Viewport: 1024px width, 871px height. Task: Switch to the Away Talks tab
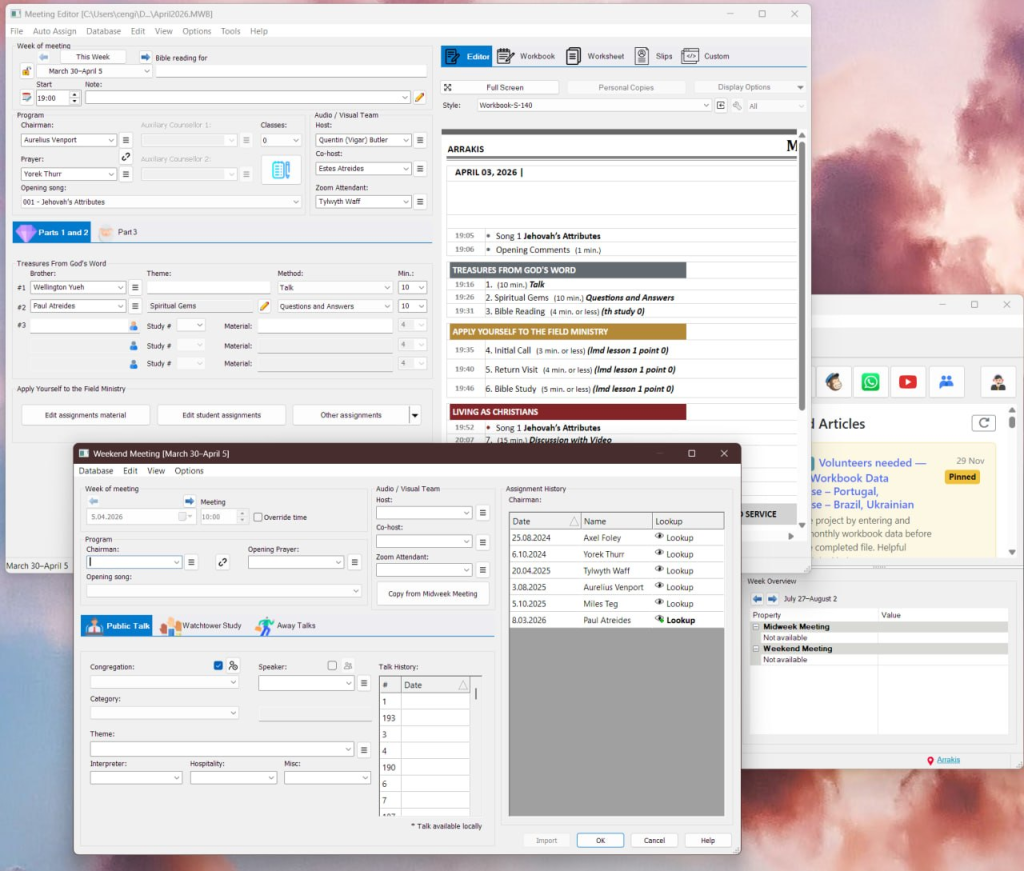pyautogui.click(x=287, y=626)
